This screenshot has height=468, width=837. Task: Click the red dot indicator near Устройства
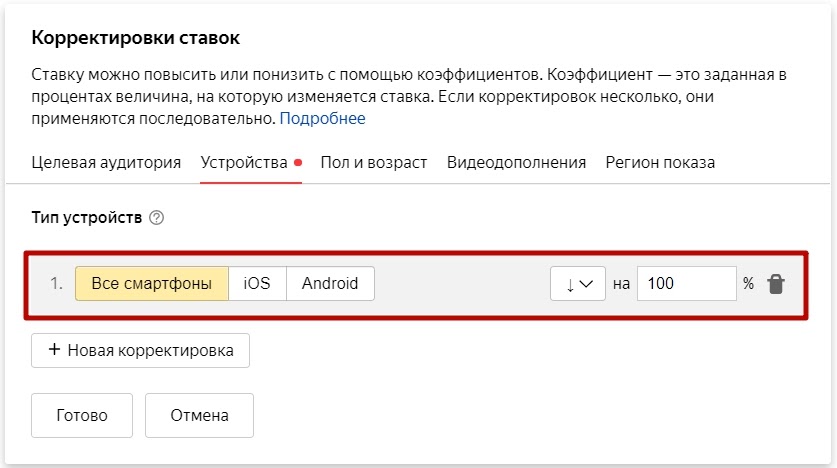coord(298,162)
